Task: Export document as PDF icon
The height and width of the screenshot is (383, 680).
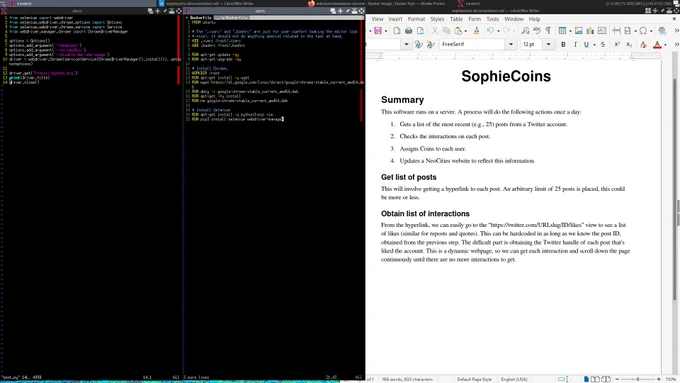Action: [397, 30]
